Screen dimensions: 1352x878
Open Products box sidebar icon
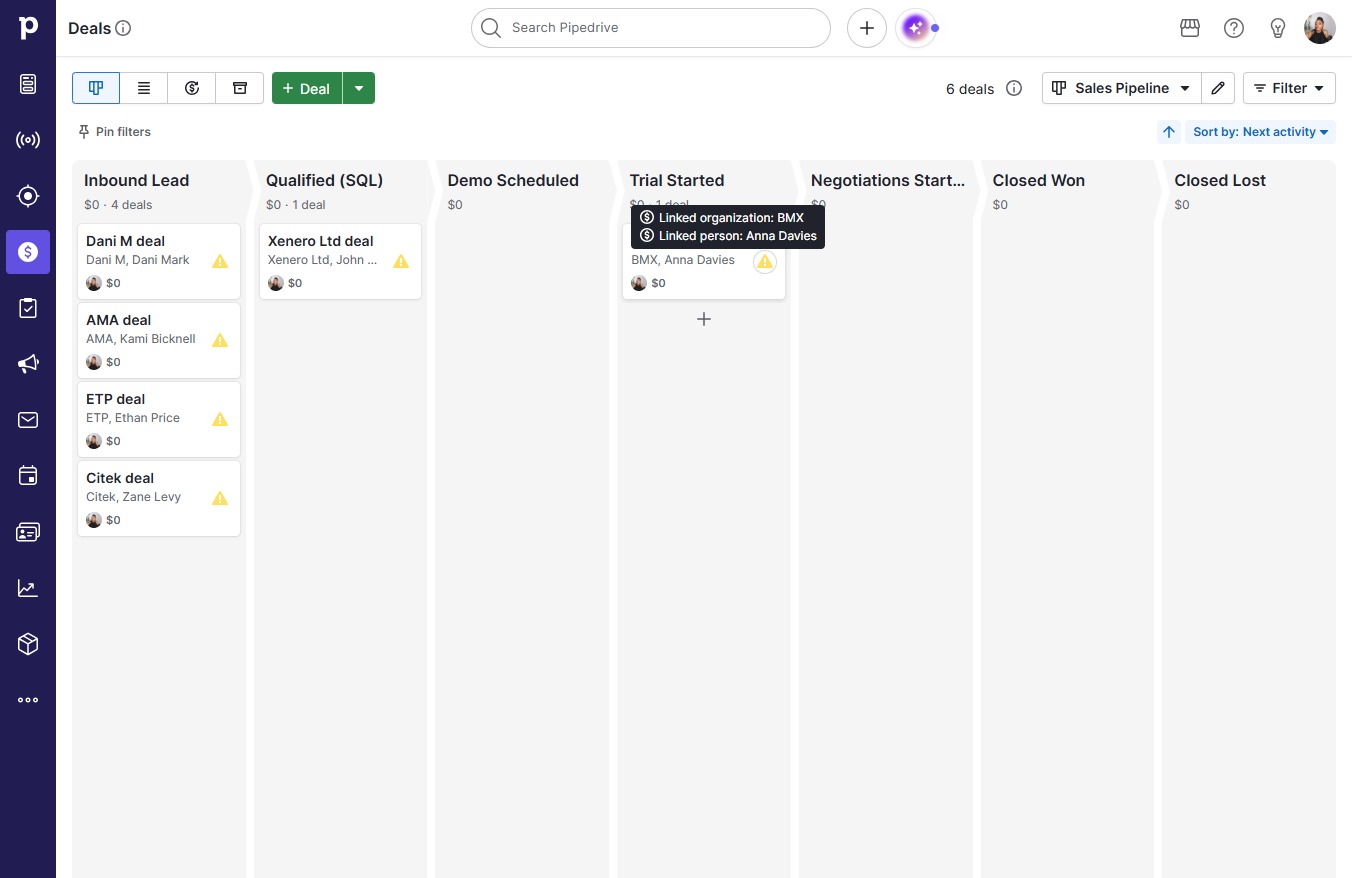click(28, 644)
